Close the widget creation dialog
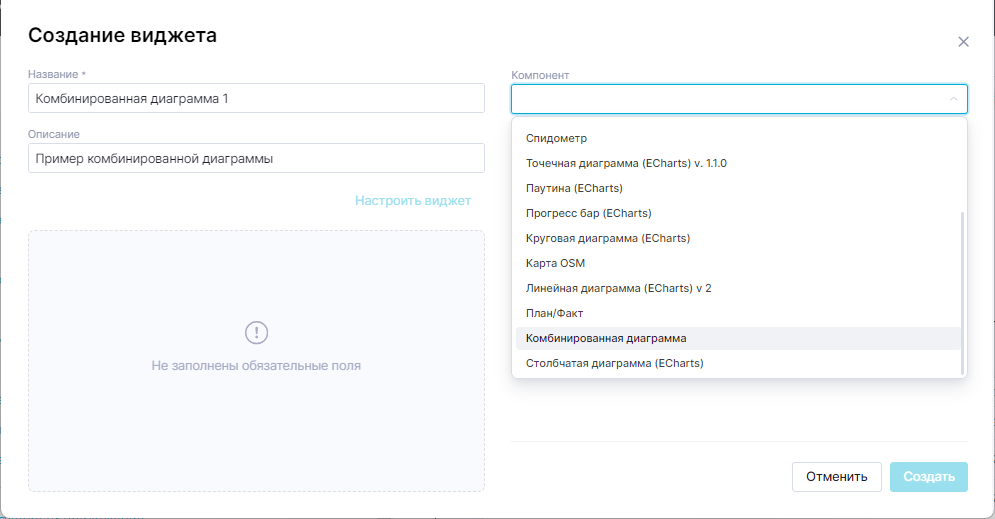The width and height of the screenshot is (995, 519). pos(963,42)
